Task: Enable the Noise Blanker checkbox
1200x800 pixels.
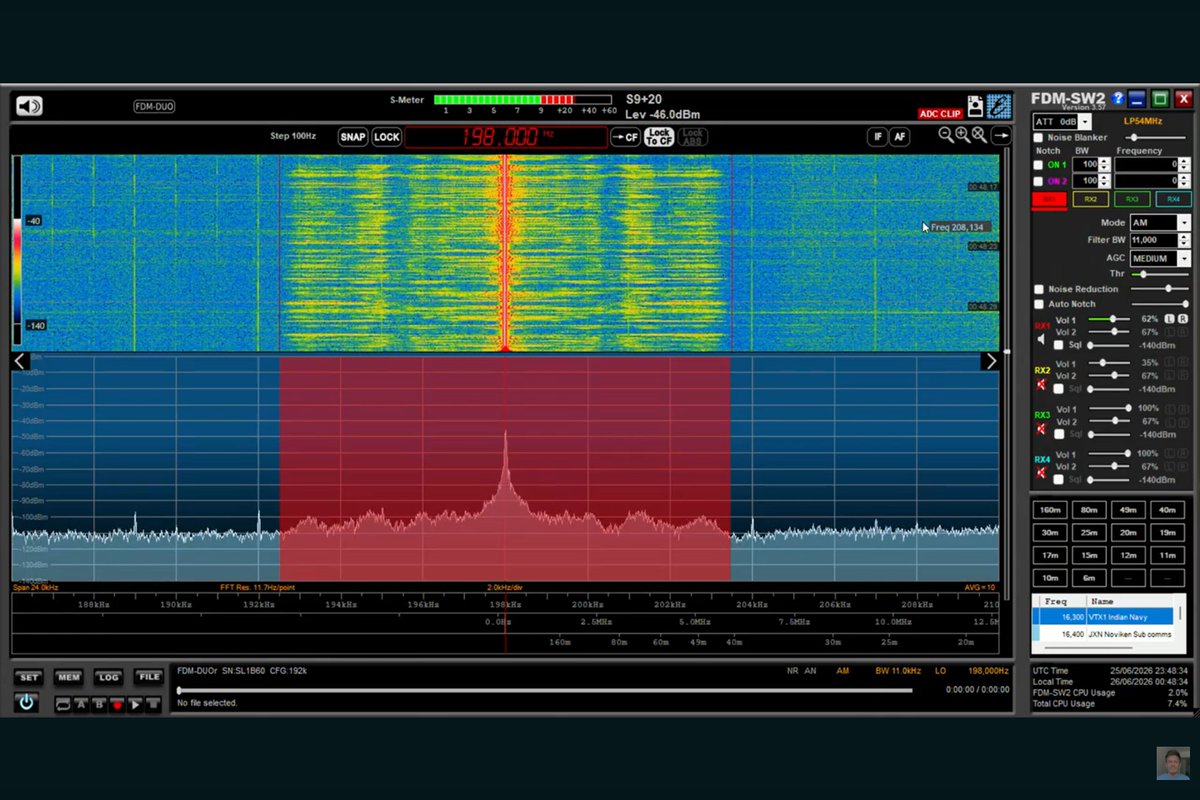Action: point(1038,137)
